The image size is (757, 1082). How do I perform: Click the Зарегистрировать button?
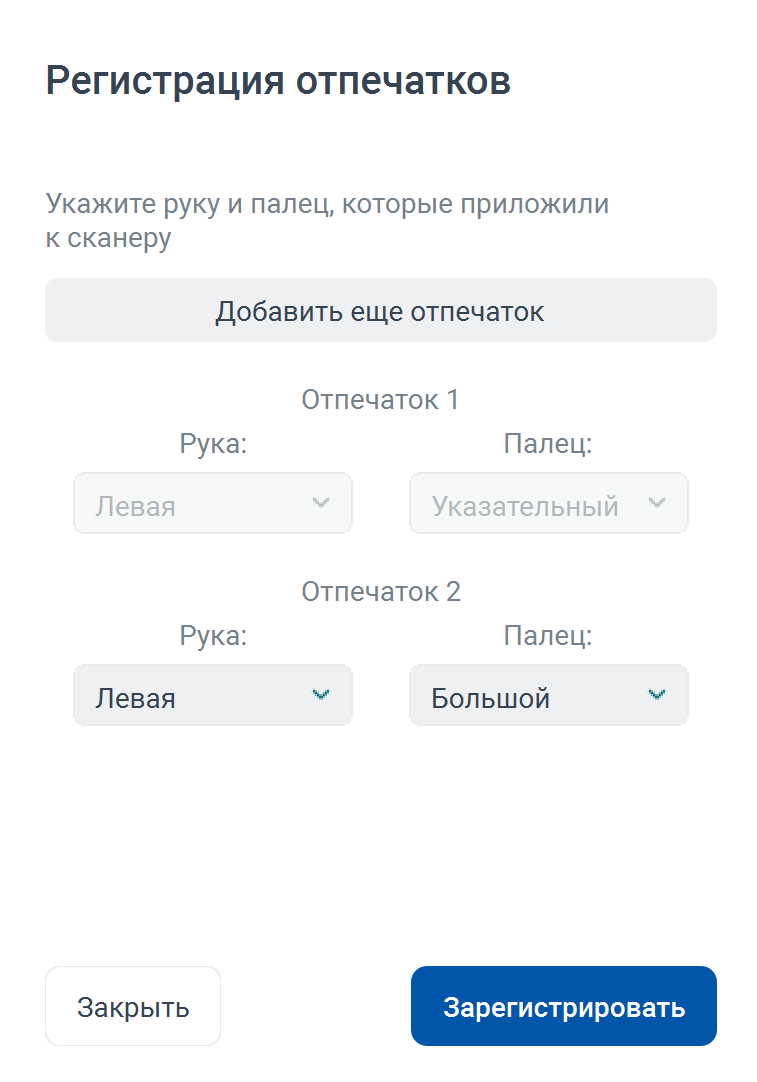coord(564,1006)
